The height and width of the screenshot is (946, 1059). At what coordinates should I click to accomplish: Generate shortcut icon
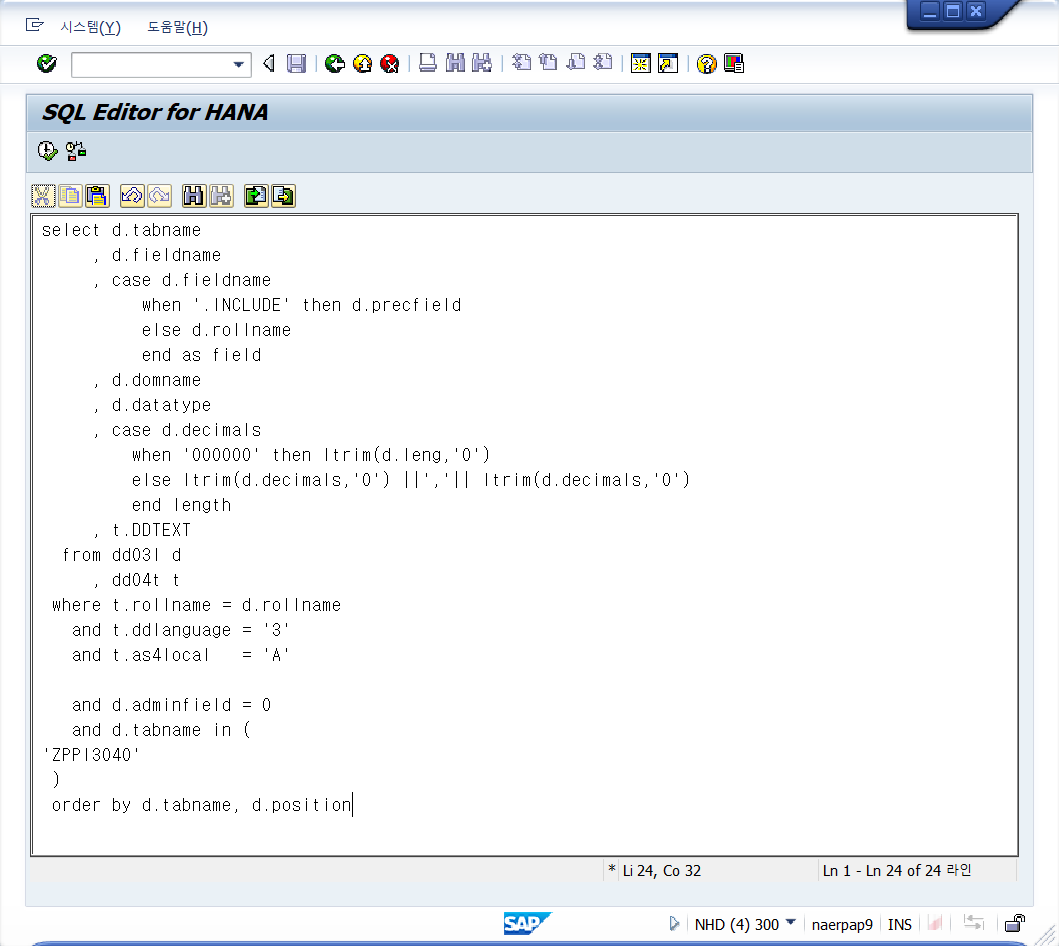[668, 63]
